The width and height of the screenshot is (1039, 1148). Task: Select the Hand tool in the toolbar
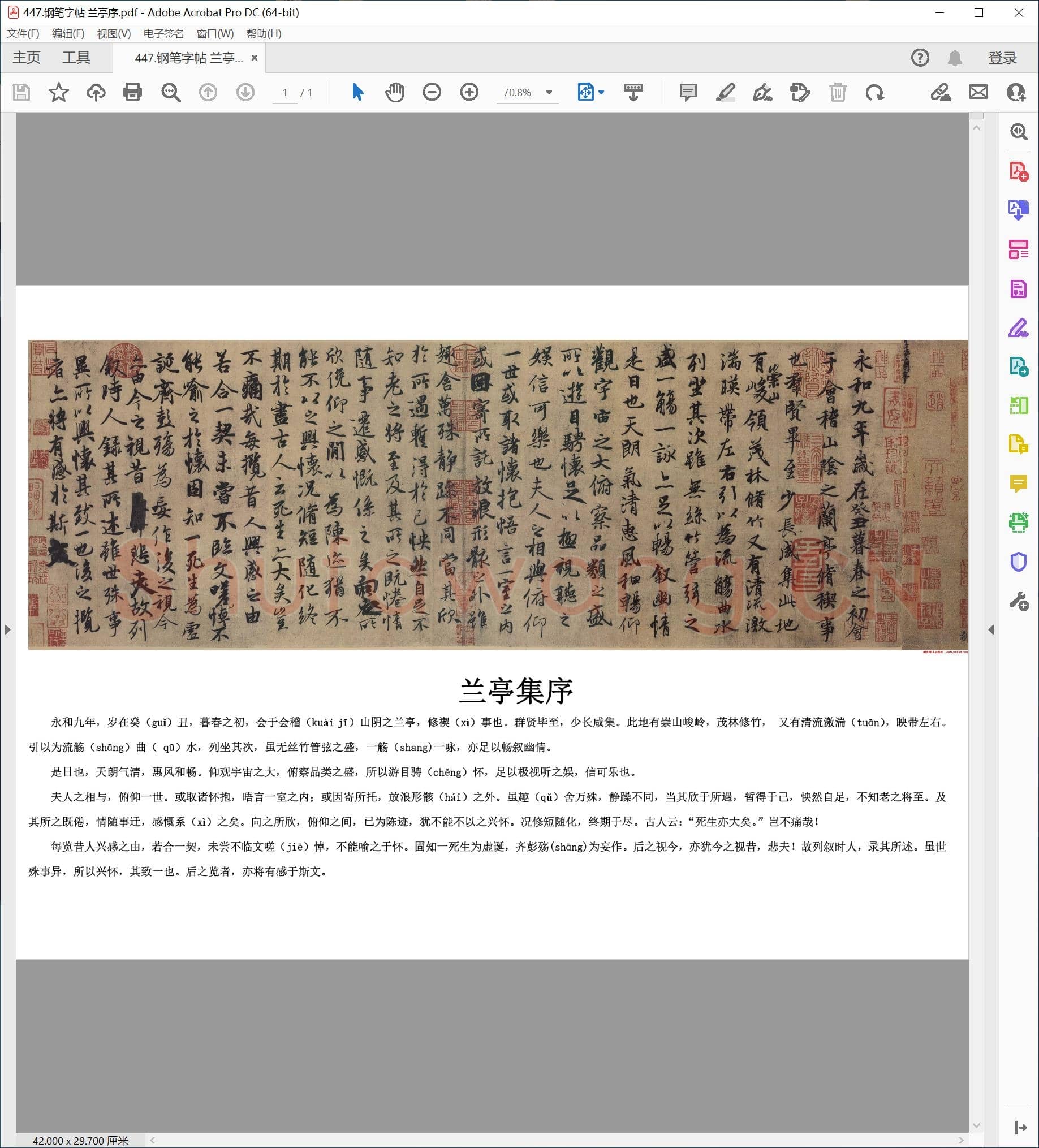tap(395, 92)
